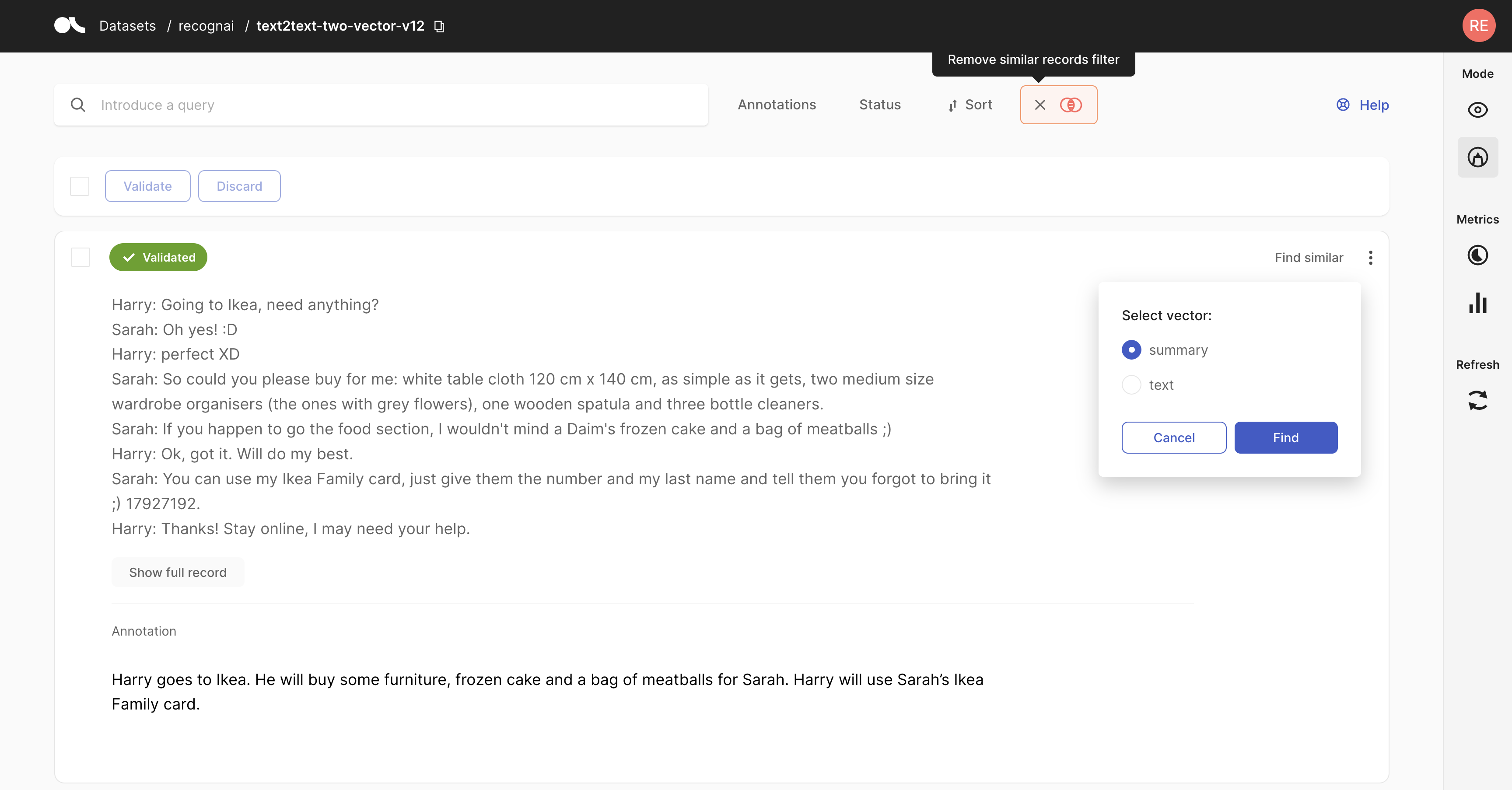Copy dataset name with clipboard icon

439,26
